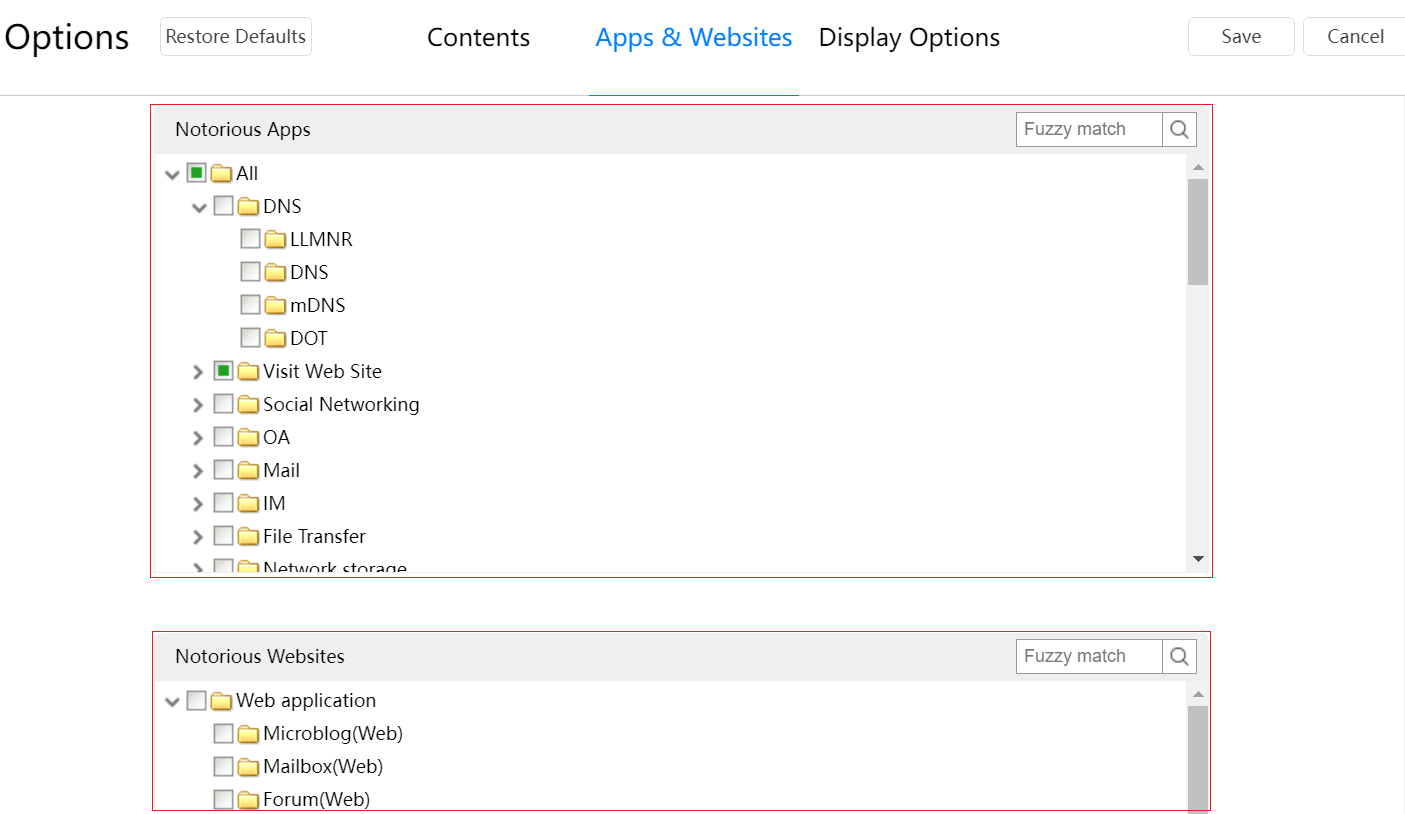Click the LLMNR folder icon
Image resolution: width=1405 pixels, height=814 pixels.
[x=275, y=240]
